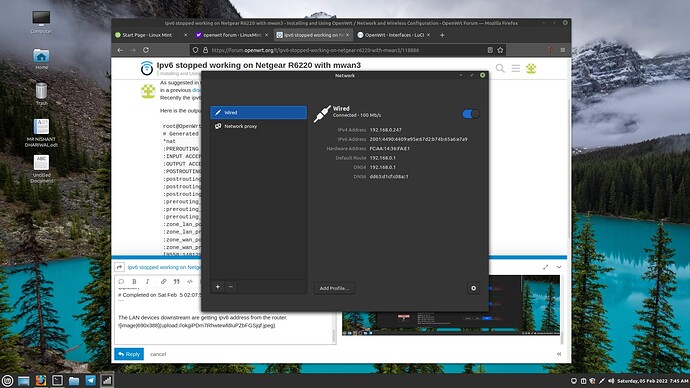Screen dimensions: 690x388
Task: Open the Linux Mint start menu
Action: coord(7,381)
